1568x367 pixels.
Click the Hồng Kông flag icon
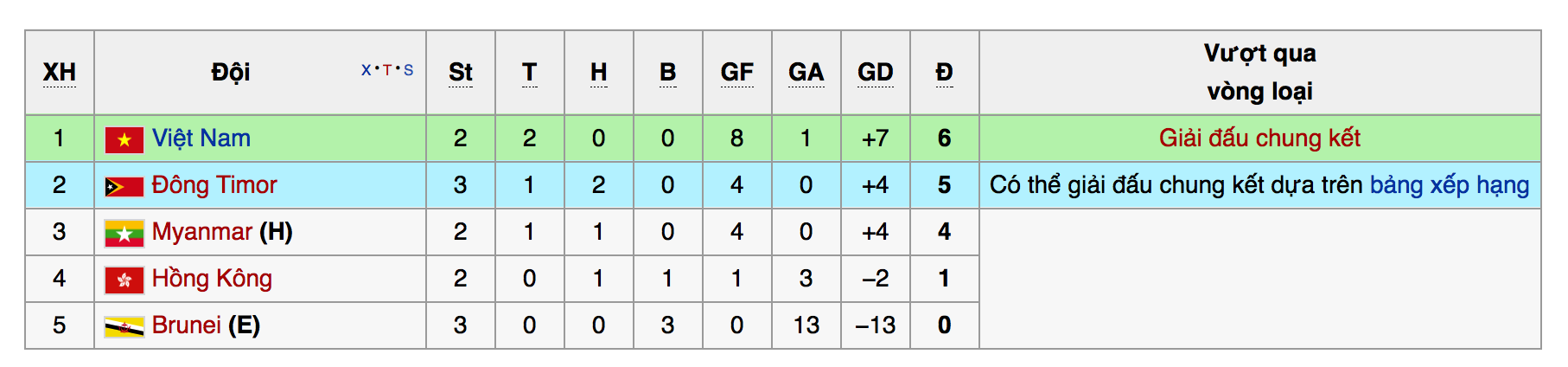point(124,280)
